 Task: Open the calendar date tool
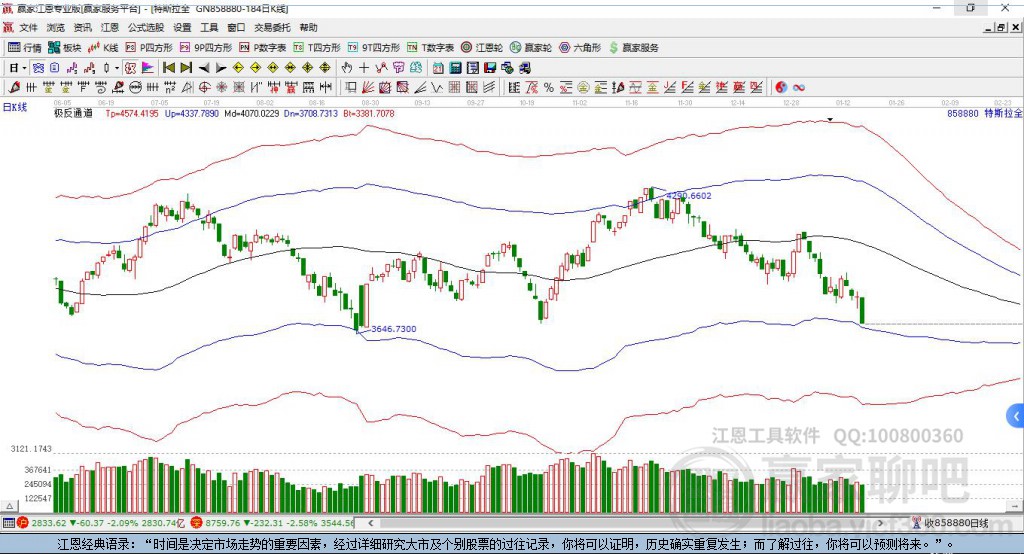(438, 67)
